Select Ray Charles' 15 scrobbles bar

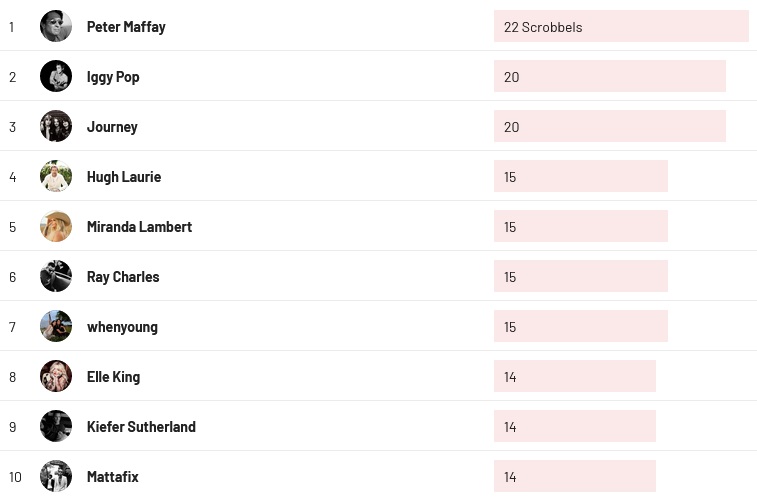[x=580, y=277]
